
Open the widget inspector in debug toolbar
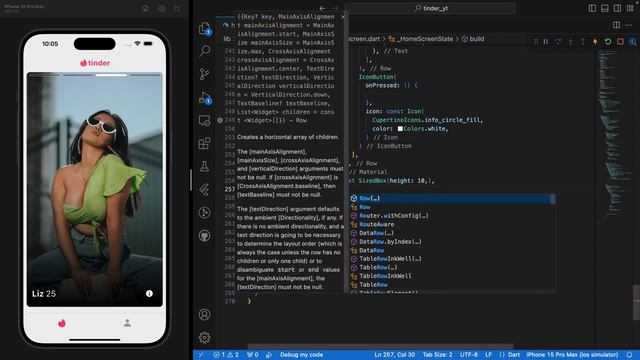[x=633, y=42]
